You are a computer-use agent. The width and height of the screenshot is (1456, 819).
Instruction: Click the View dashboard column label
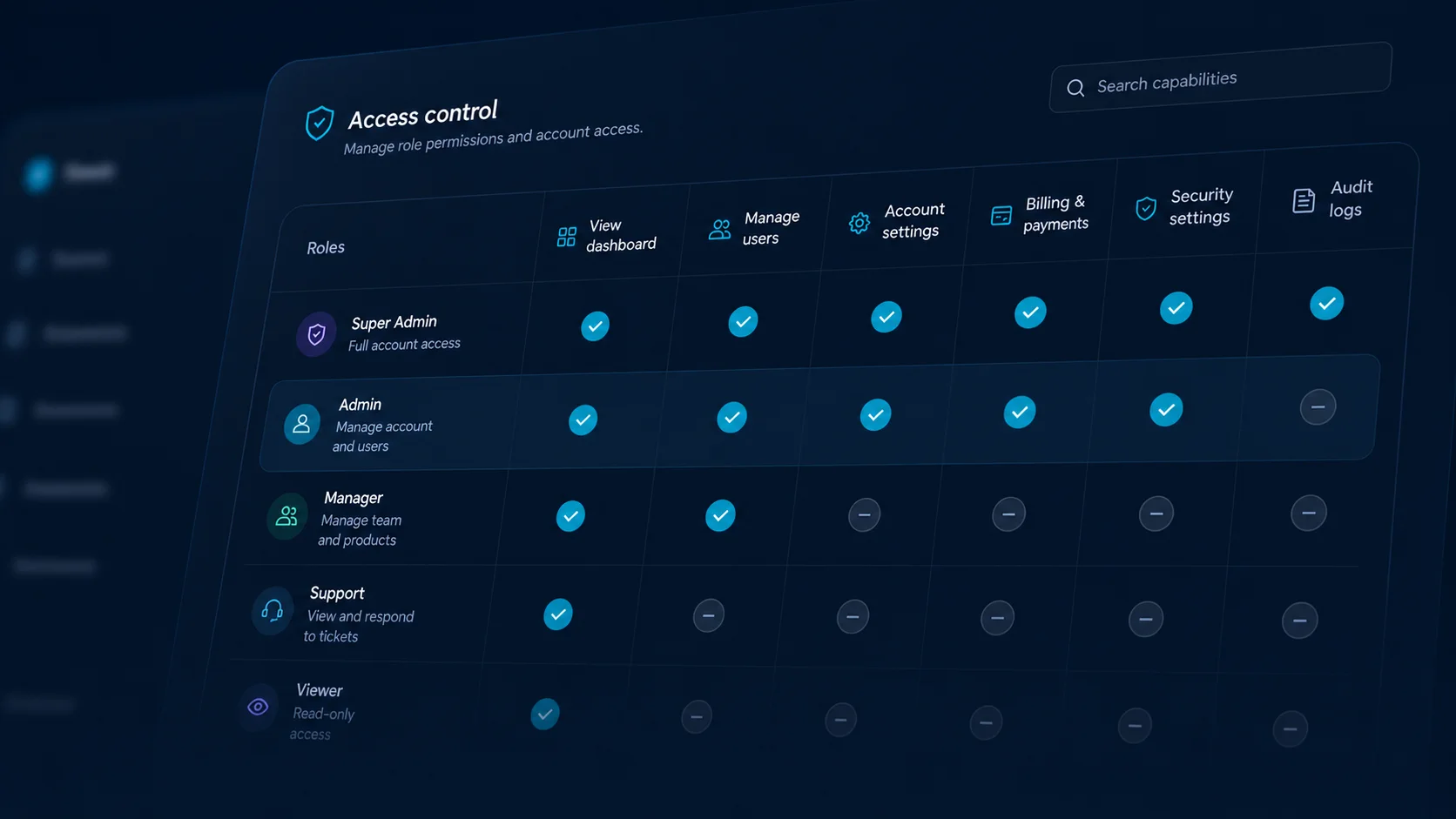pos(621,235)
